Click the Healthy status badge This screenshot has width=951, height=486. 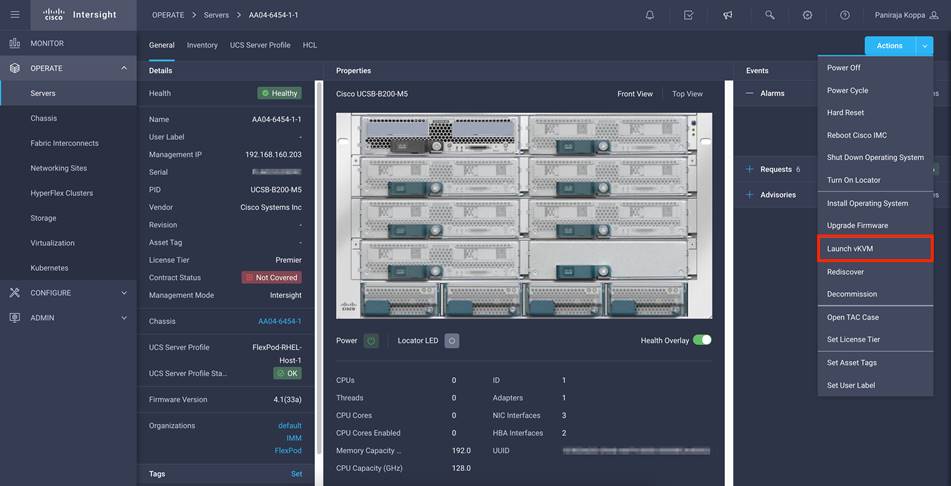click(x=279, y=93)
